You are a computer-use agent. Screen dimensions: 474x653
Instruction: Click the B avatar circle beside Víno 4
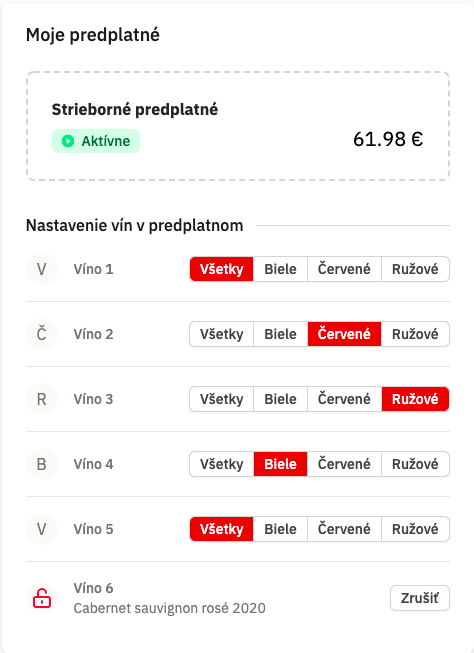[x=42, y=464]
